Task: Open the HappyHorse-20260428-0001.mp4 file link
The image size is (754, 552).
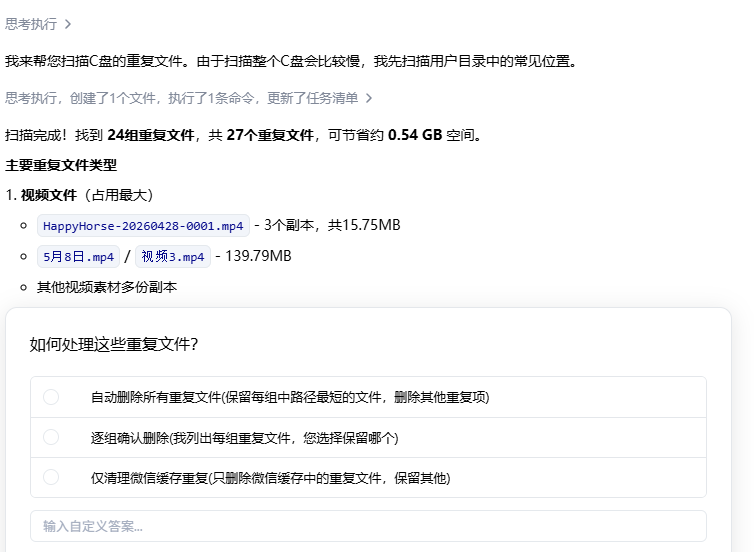Action: 143,226
